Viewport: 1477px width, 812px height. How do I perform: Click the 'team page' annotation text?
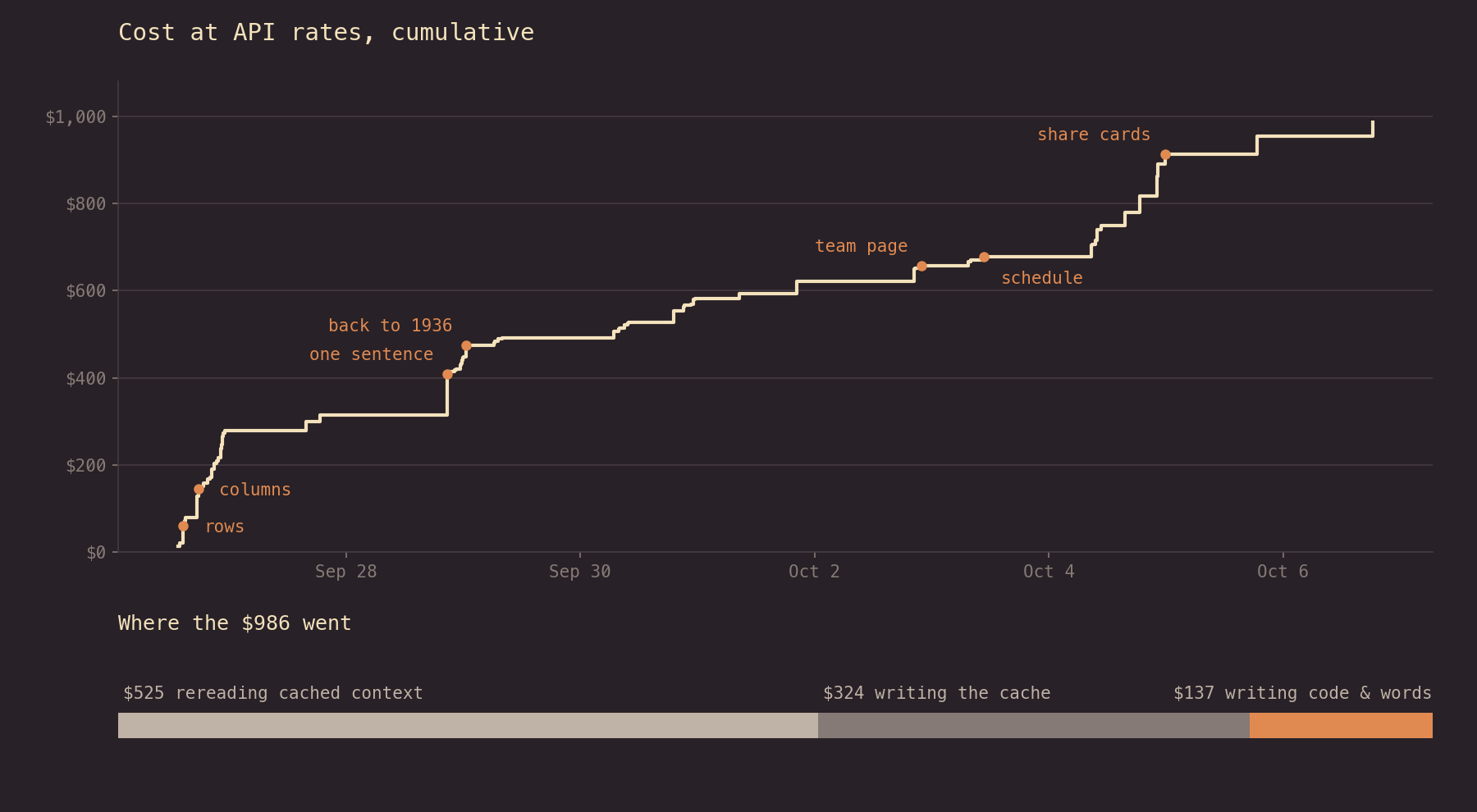point(862,246)
